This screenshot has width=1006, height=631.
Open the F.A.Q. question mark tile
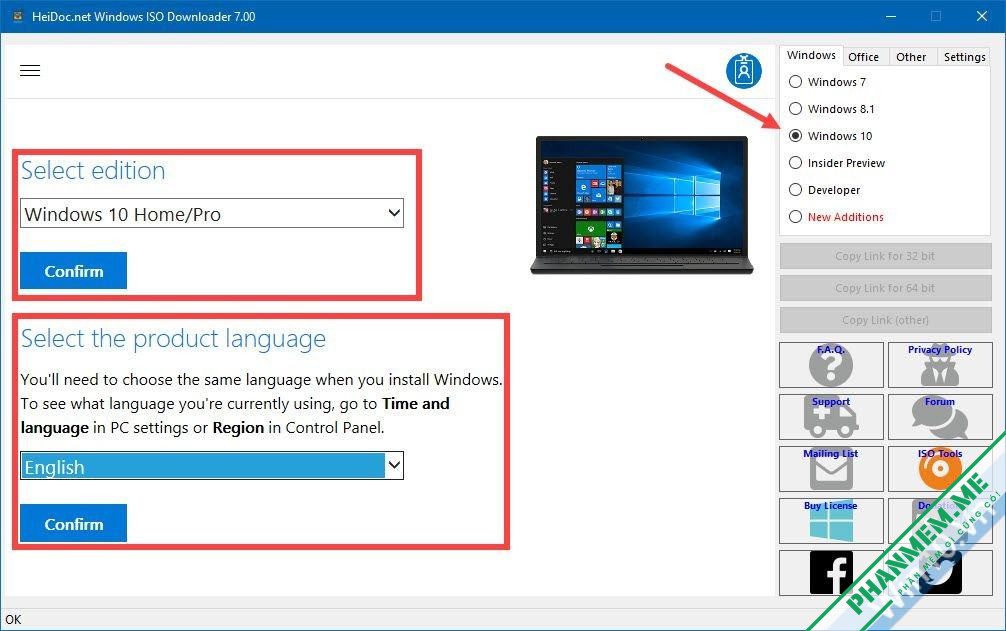(x=831, y=365)
